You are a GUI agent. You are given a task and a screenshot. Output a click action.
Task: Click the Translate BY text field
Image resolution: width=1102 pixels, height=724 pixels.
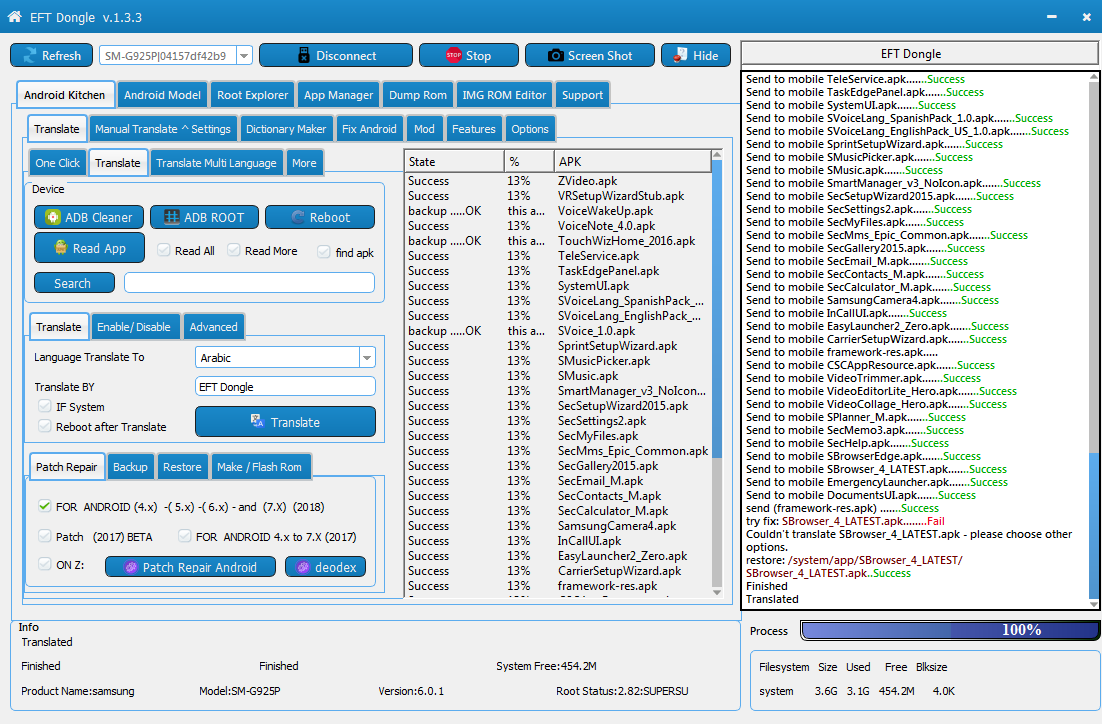tap(285, 387)
